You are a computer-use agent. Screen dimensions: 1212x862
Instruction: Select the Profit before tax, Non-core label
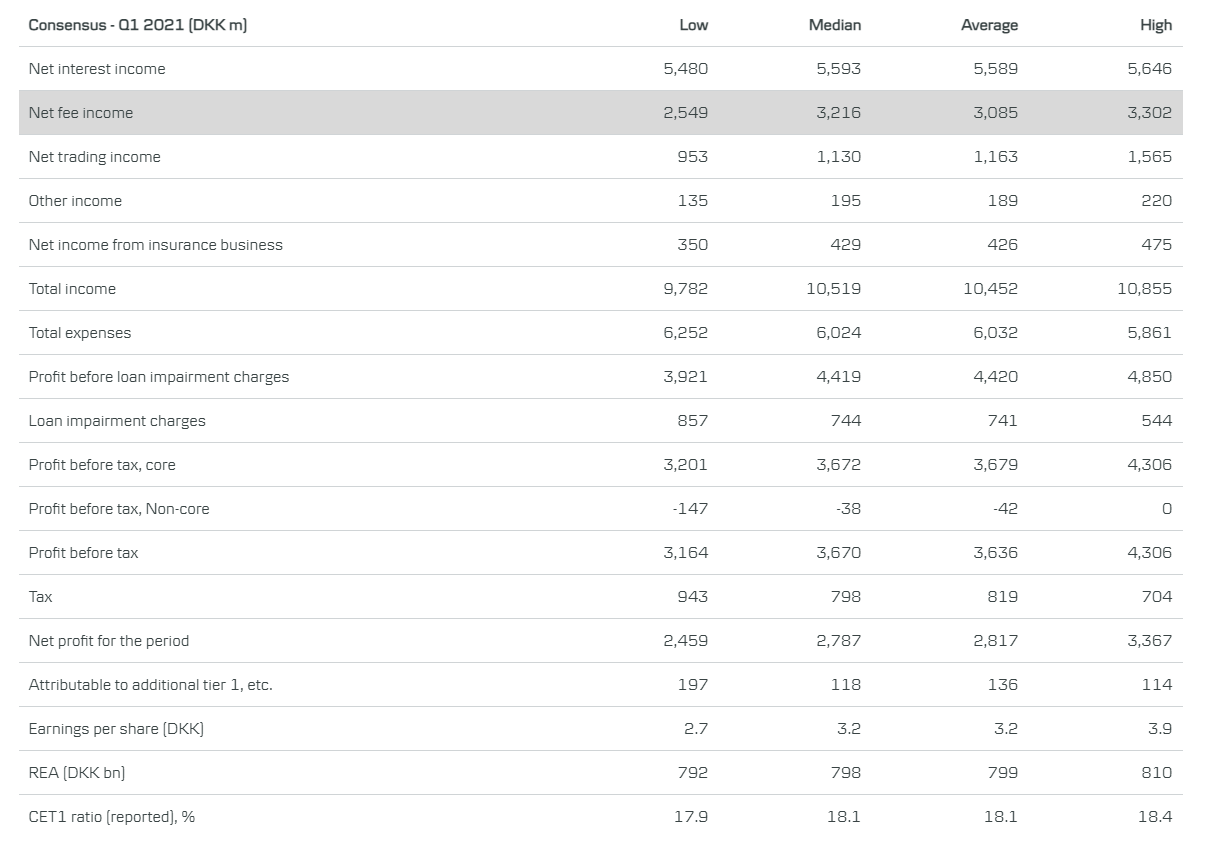click(119, 509)
